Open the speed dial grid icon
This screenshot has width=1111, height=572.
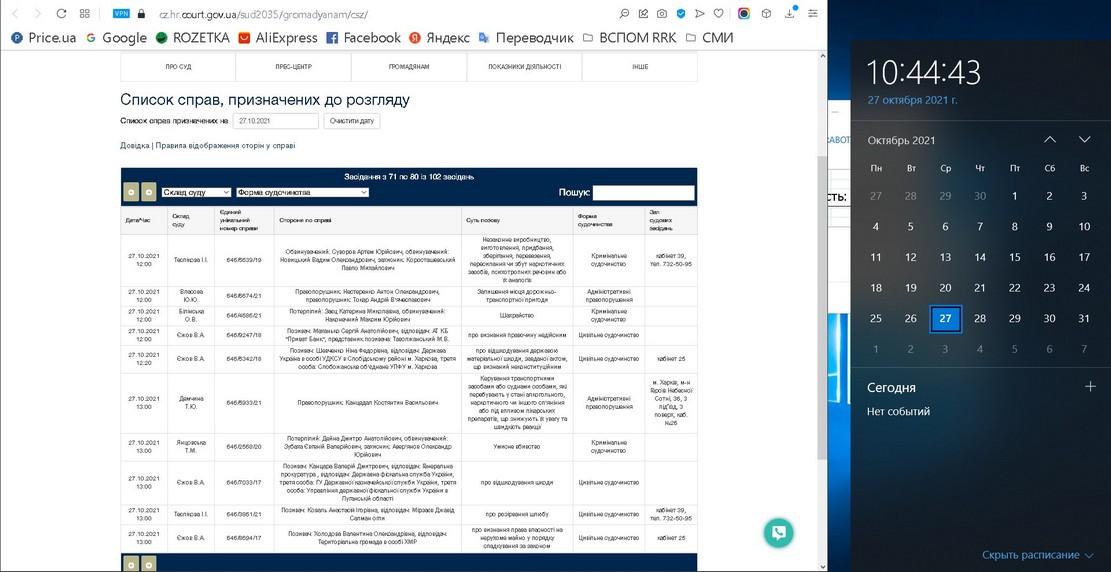click(x=84, y=13)
